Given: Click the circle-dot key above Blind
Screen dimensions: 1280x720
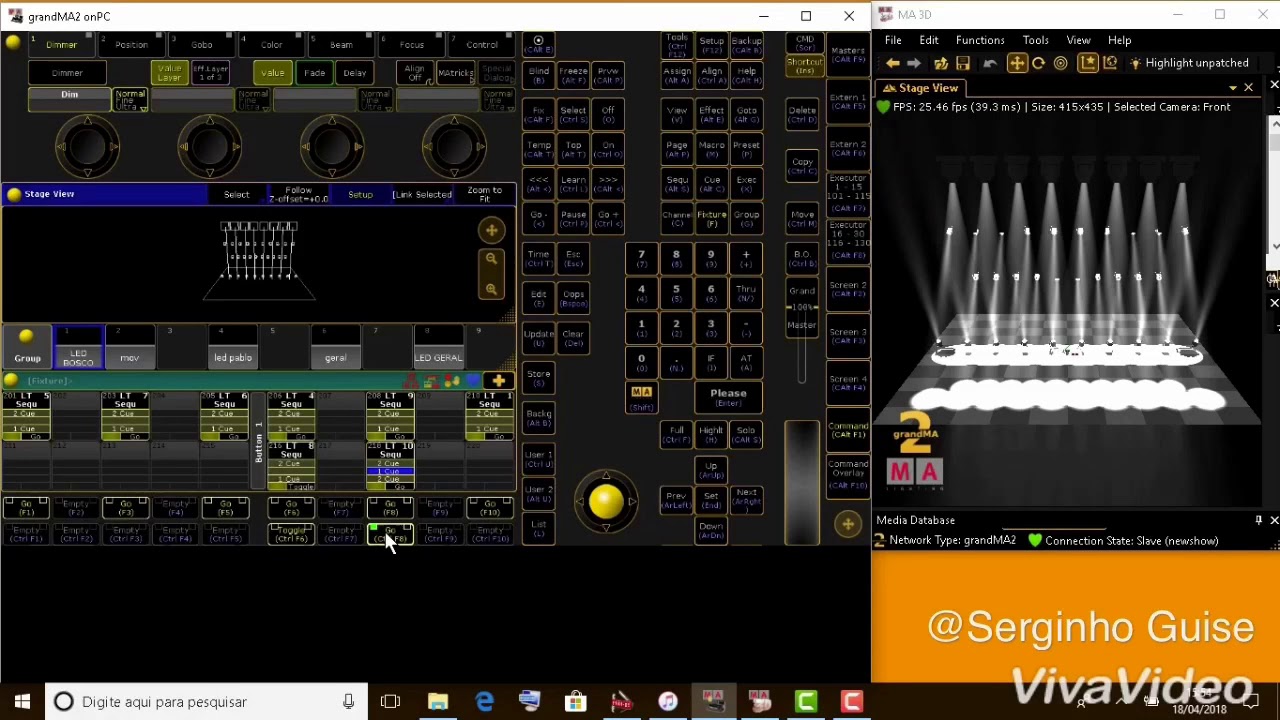Looking at the screenshot, I should [538, 44].
